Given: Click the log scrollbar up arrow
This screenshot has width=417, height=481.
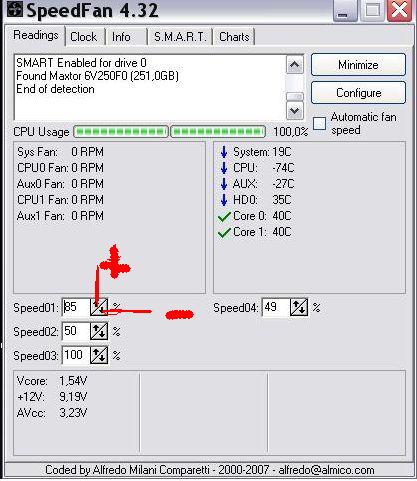Looking at the screenshot, I should click(x=295, y=65).
